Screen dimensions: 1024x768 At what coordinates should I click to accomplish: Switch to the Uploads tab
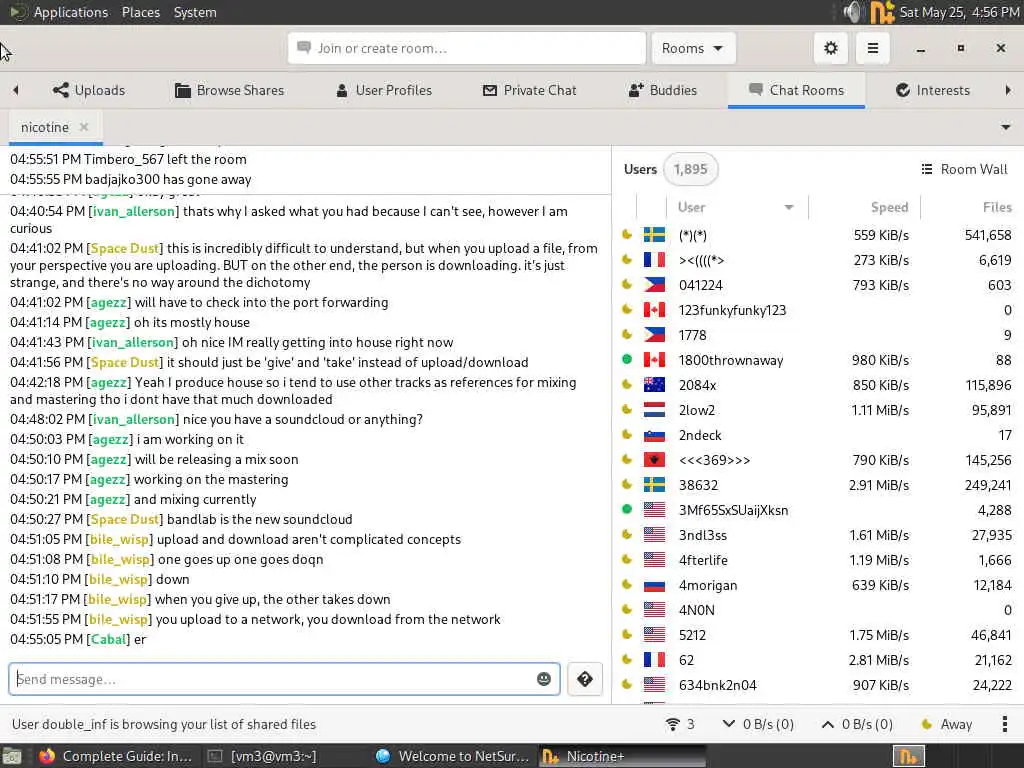pyautogui.click(x=89, y=90)
